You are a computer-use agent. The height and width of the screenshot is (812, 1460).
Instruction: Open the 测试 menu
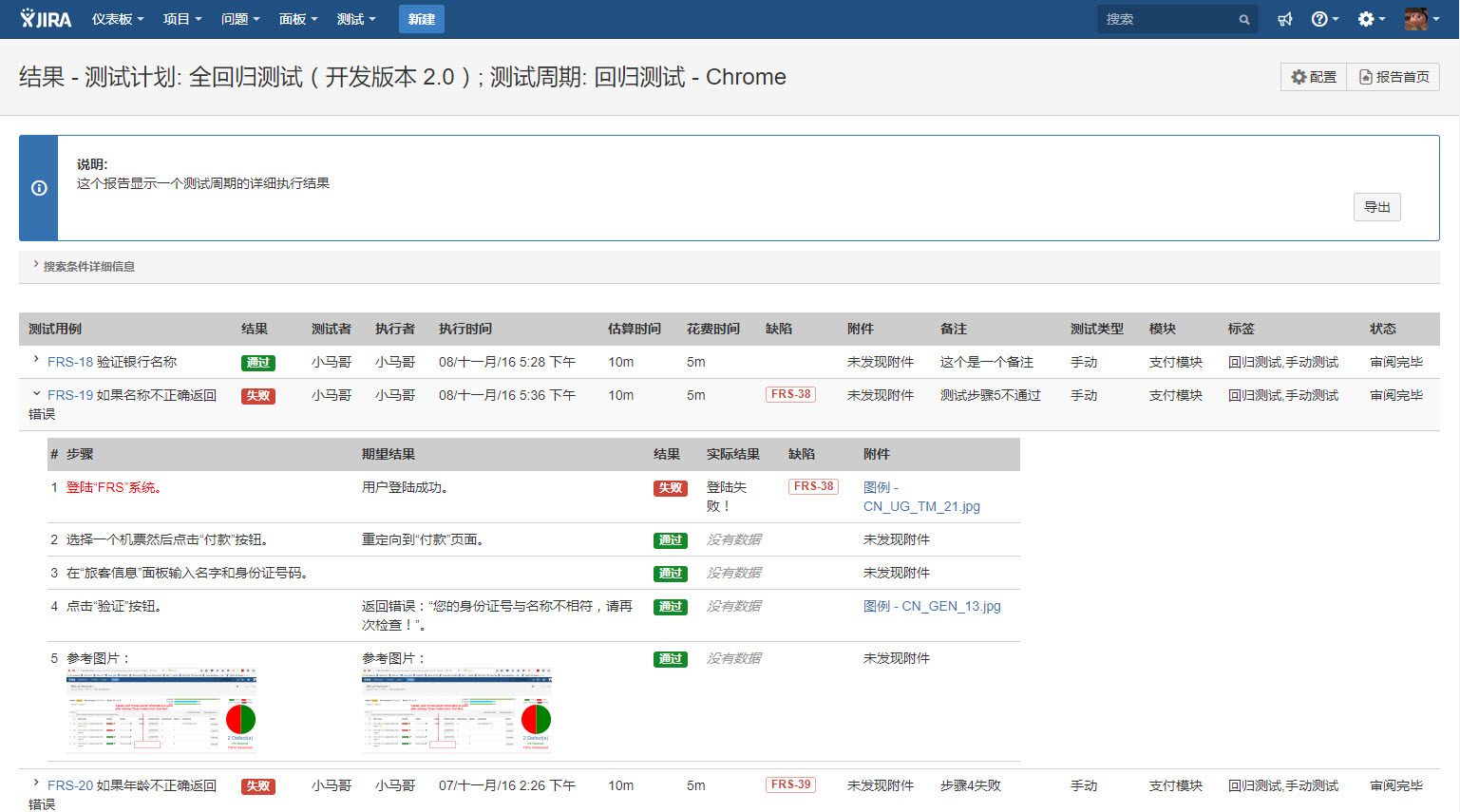(x=356, y=19)
